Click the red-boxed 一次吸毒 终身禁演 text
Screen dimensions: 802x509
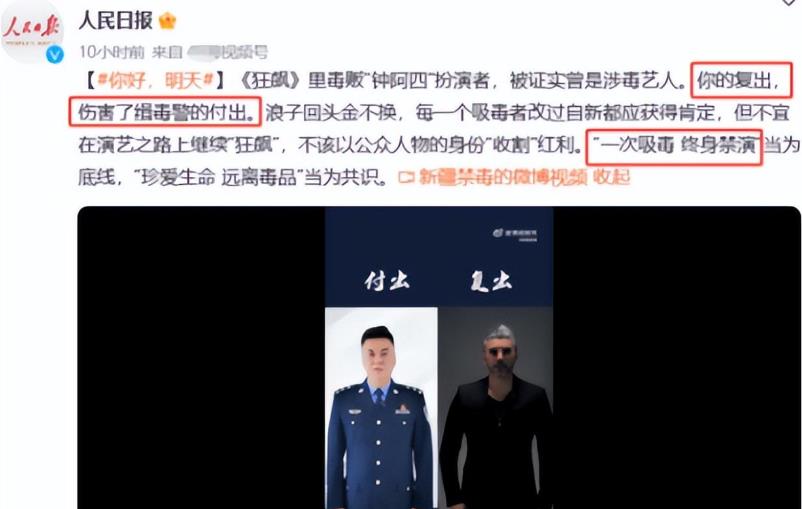click(x=674, y=147)
